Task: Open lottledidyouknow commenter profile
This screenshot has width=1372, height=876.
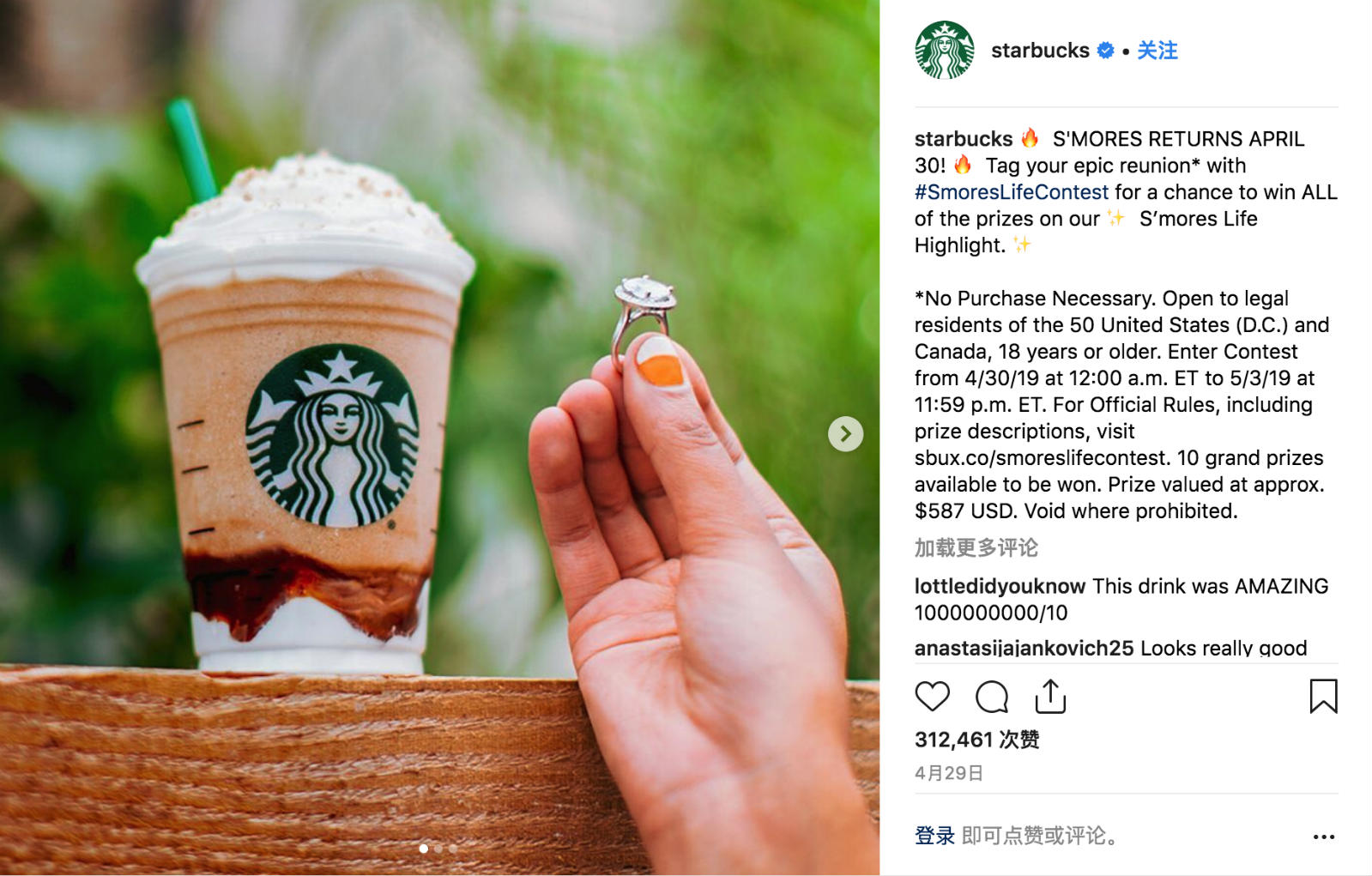Action: (x=1000, y=586)
